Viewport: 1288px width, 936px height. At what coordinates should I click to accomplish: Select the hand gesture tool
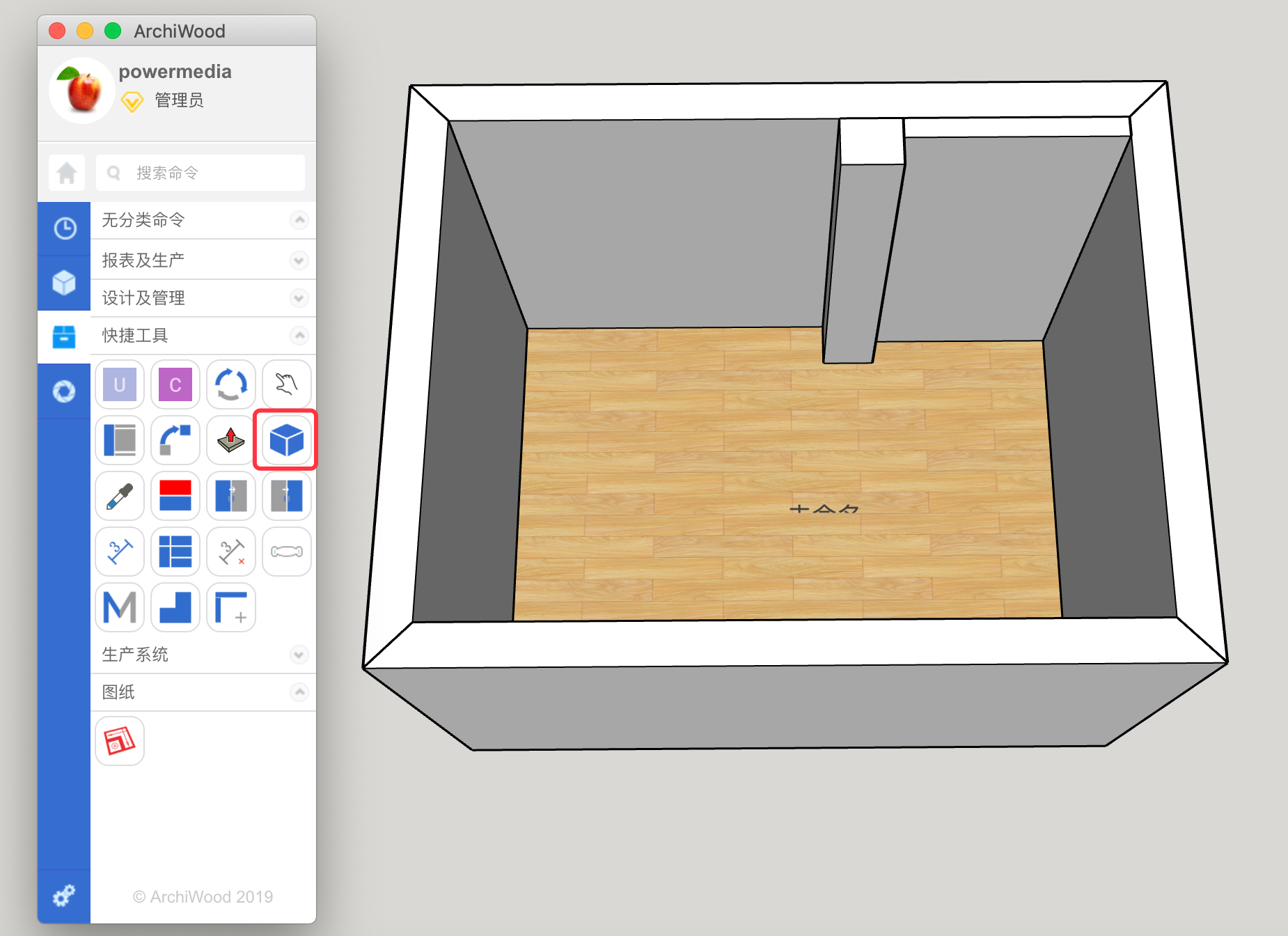[286, 384]
